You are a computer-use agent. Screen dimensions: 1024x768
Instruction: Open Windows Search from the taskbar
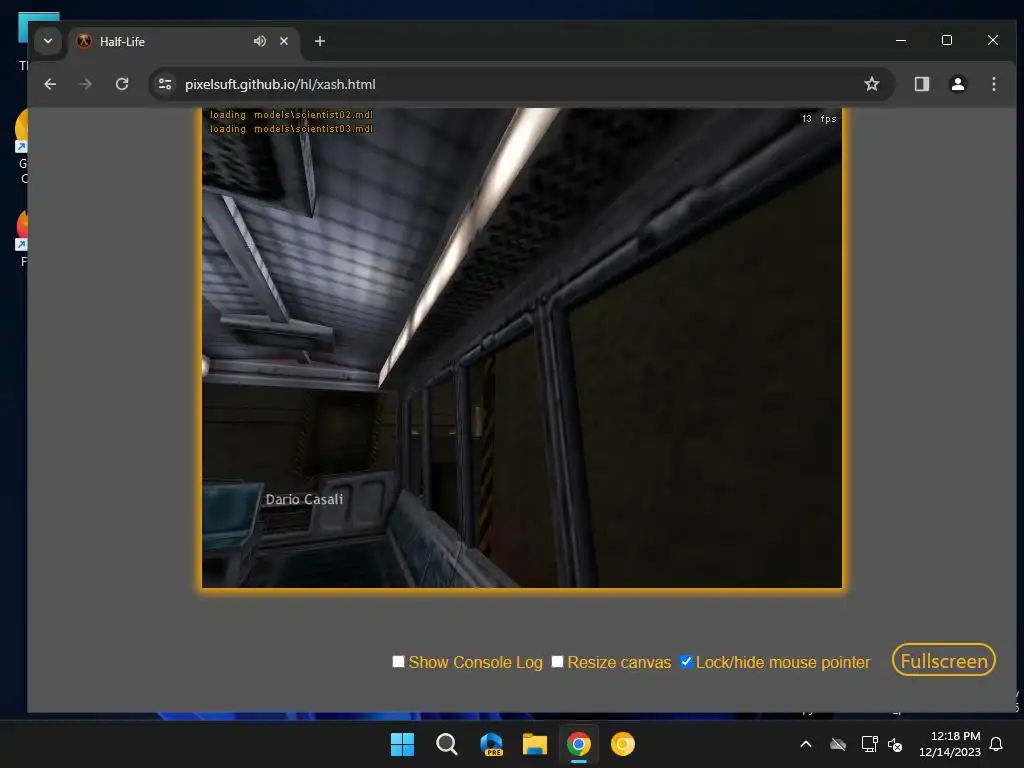coord(447,744)
